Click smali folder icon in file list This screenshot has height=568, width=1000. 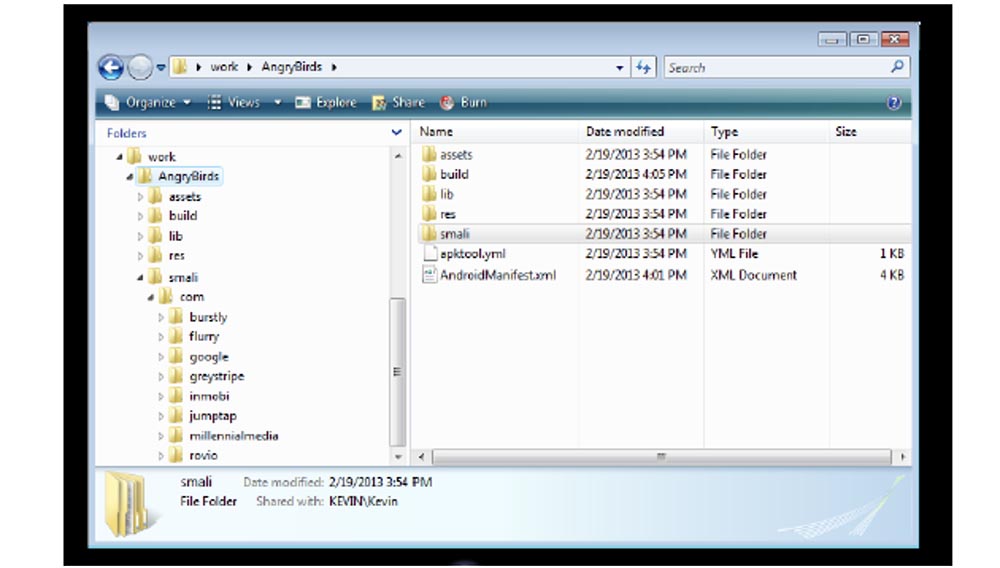(x=429, y=233)
